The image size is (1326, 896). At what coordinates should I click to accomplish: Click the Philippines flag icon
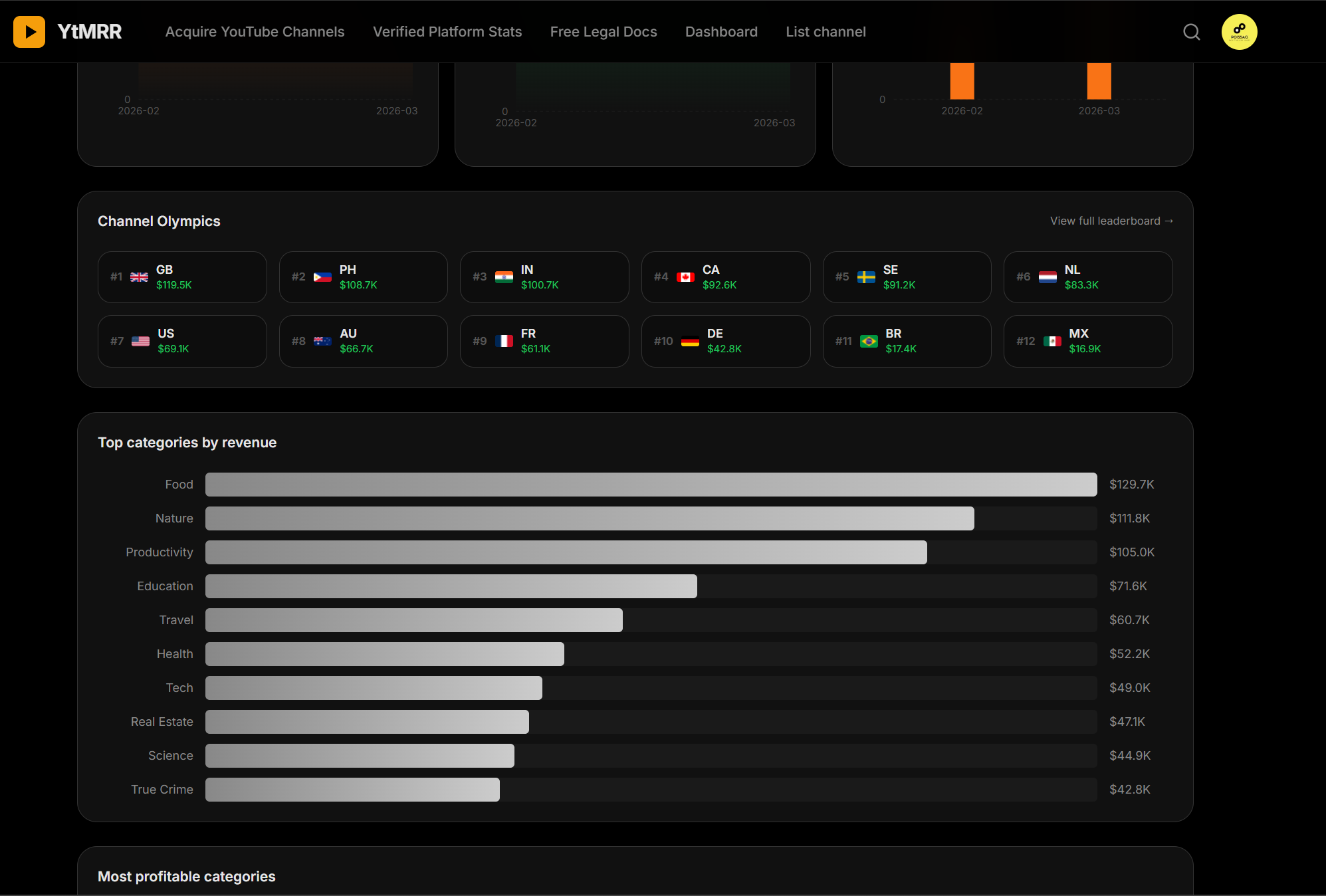322,277
